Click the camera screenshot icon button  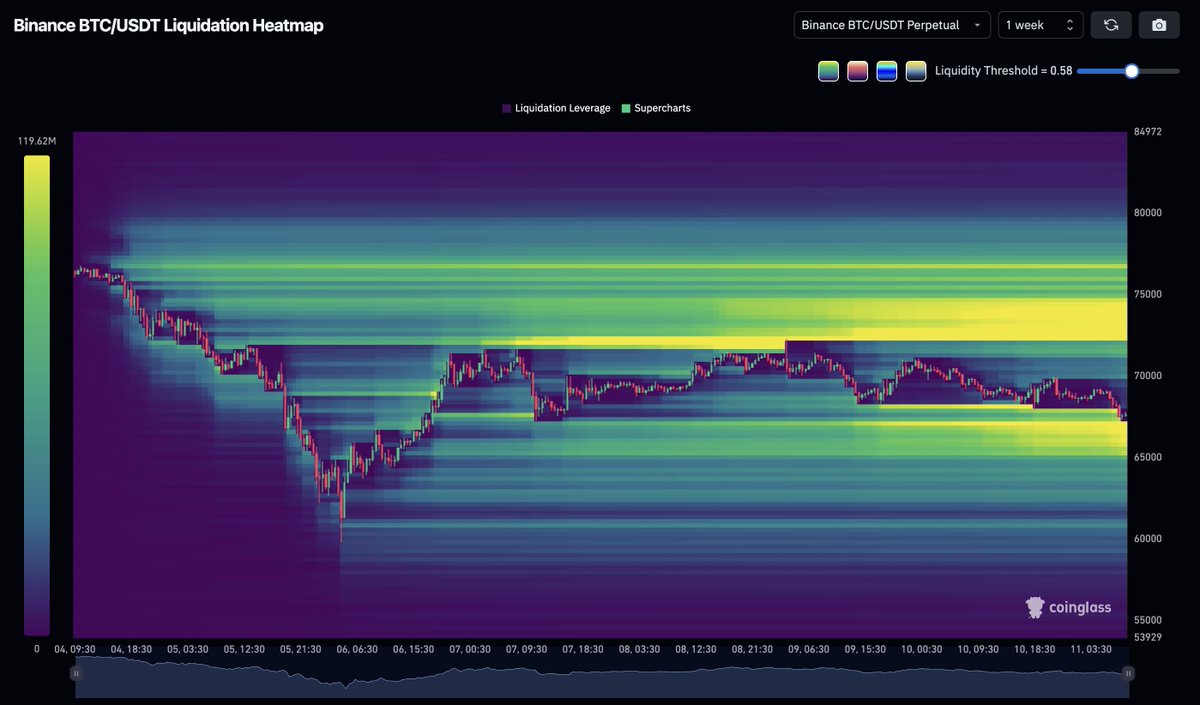[1159, 25]
